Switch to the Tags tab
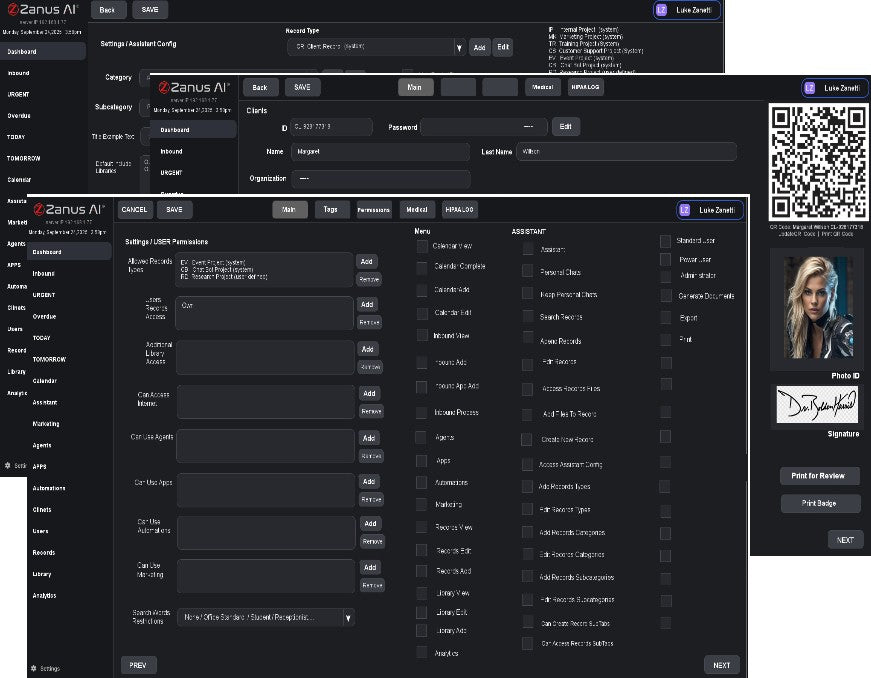 pyautogui.click(x=331, y=210)
